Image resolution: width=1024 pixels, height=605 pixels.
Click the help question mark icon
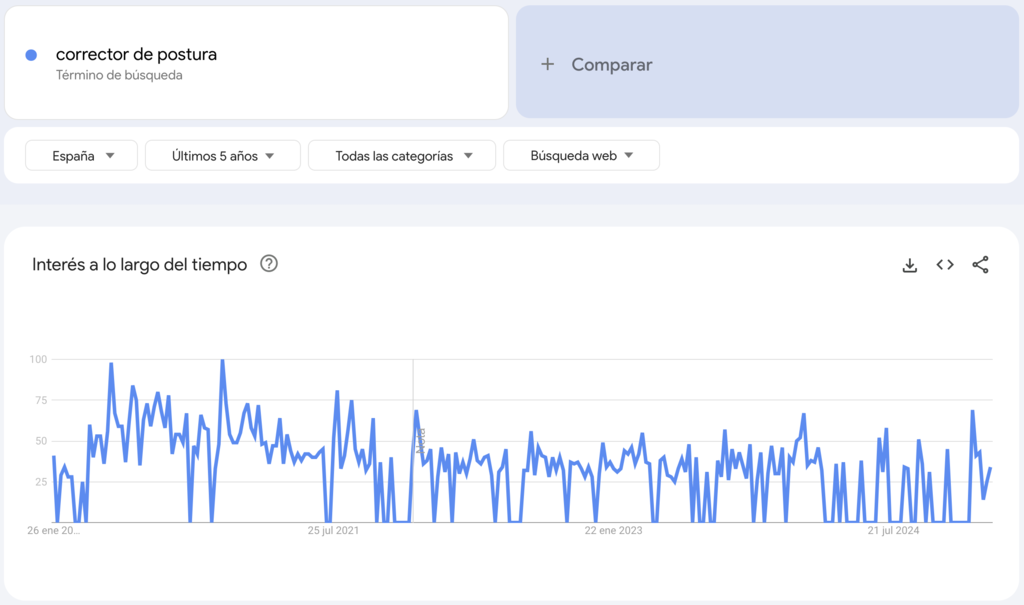click(x=268, y=264)
